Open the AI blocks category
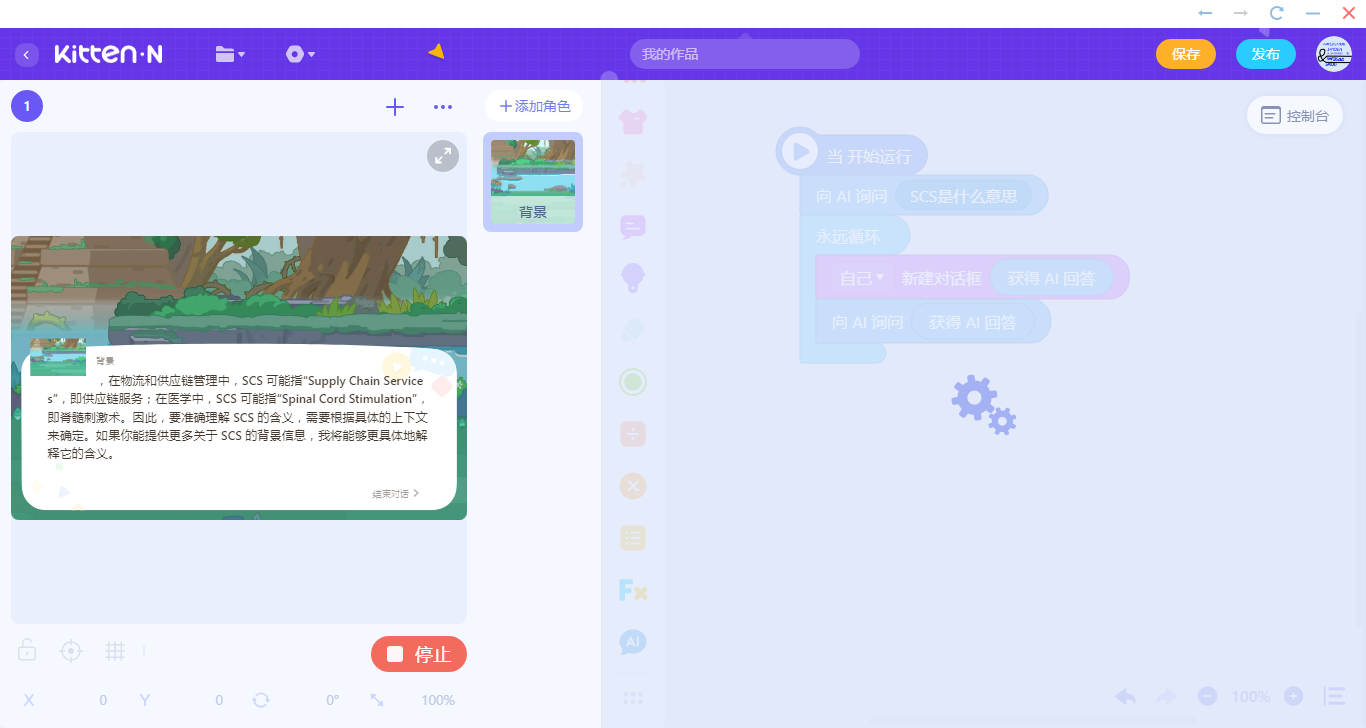 [x=633, y=642]
